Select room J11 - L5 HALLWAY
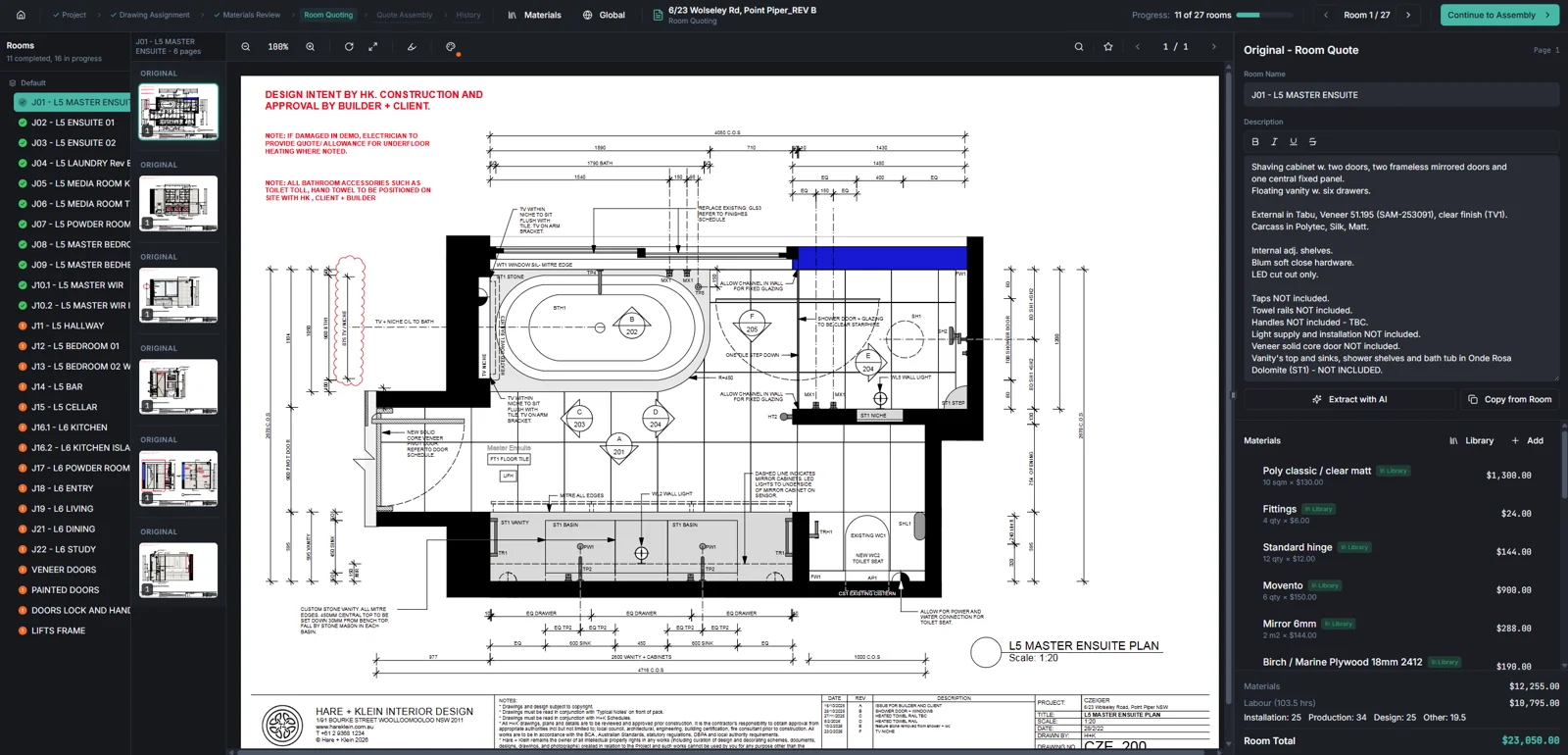This screenshot has width=1568, height=755. point(73,326)
